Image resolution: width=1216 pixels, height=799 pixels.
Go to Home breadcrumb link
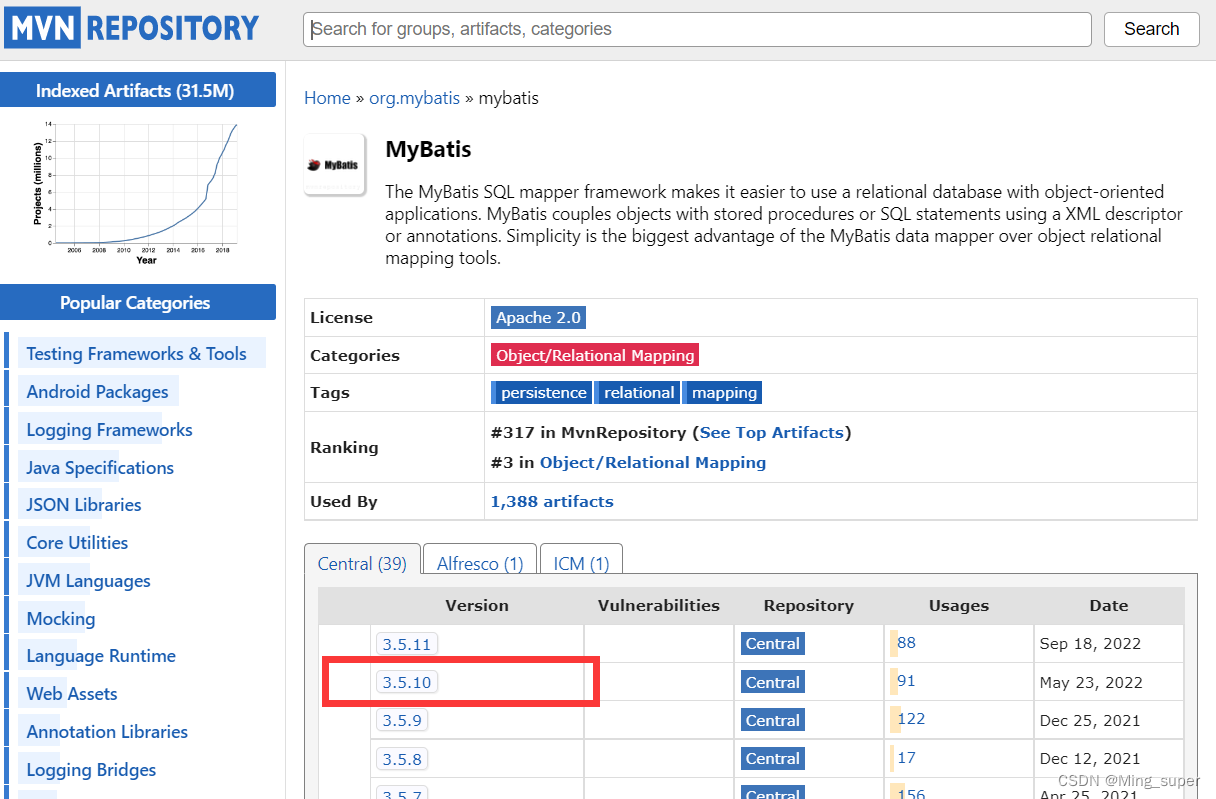tap(327, 98)
